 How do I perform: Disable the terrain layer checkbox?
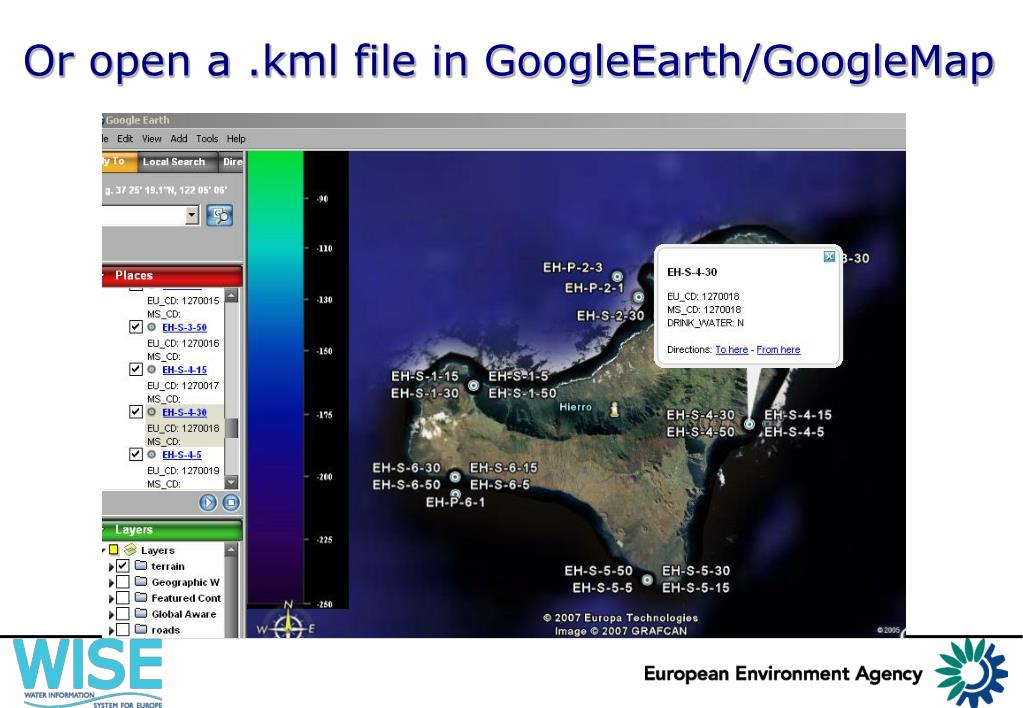123,566
